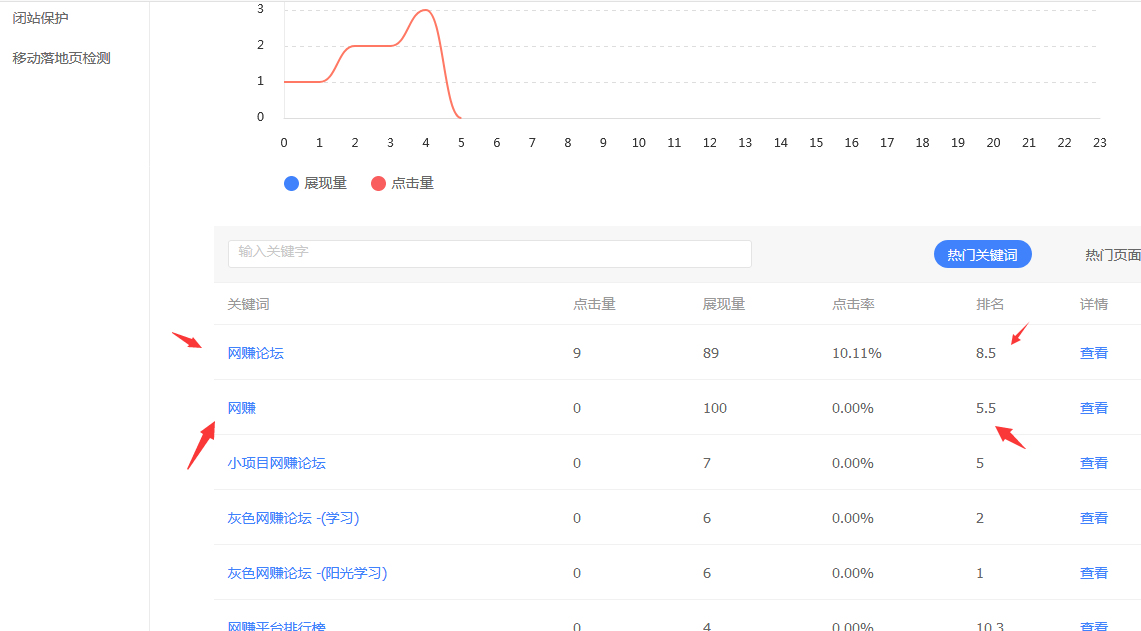
Task: Click the chart peak near hour 4
Action: point(425,10)
